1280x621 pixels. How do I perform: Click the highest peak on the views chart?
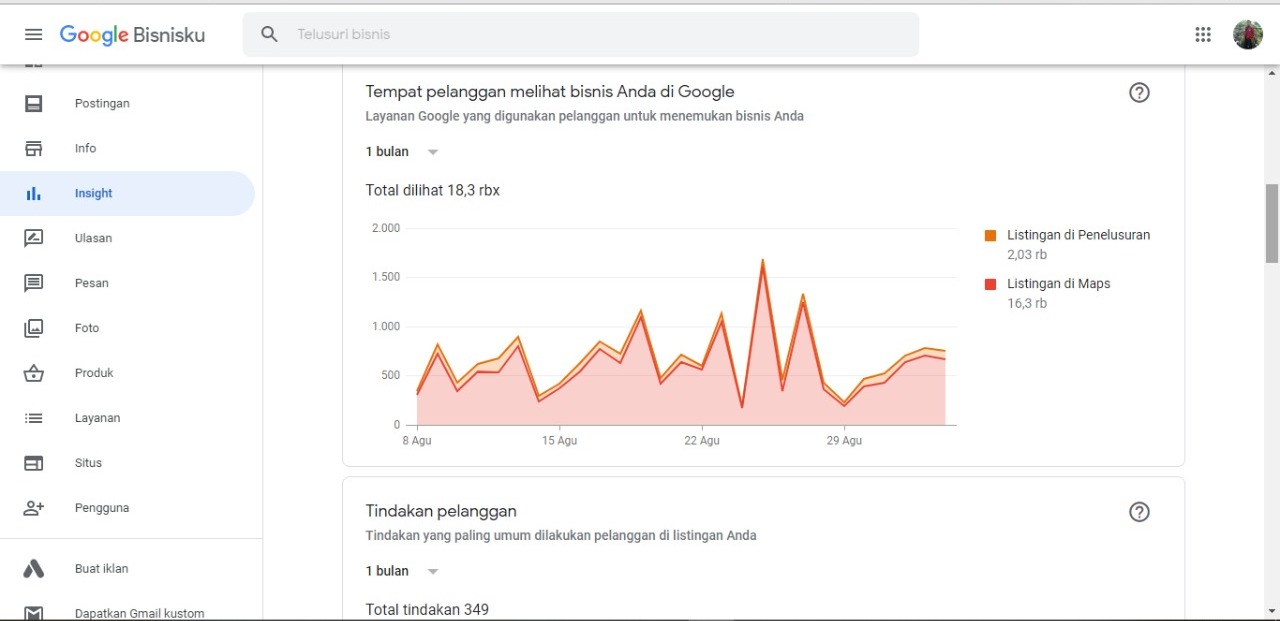(762, 260)
